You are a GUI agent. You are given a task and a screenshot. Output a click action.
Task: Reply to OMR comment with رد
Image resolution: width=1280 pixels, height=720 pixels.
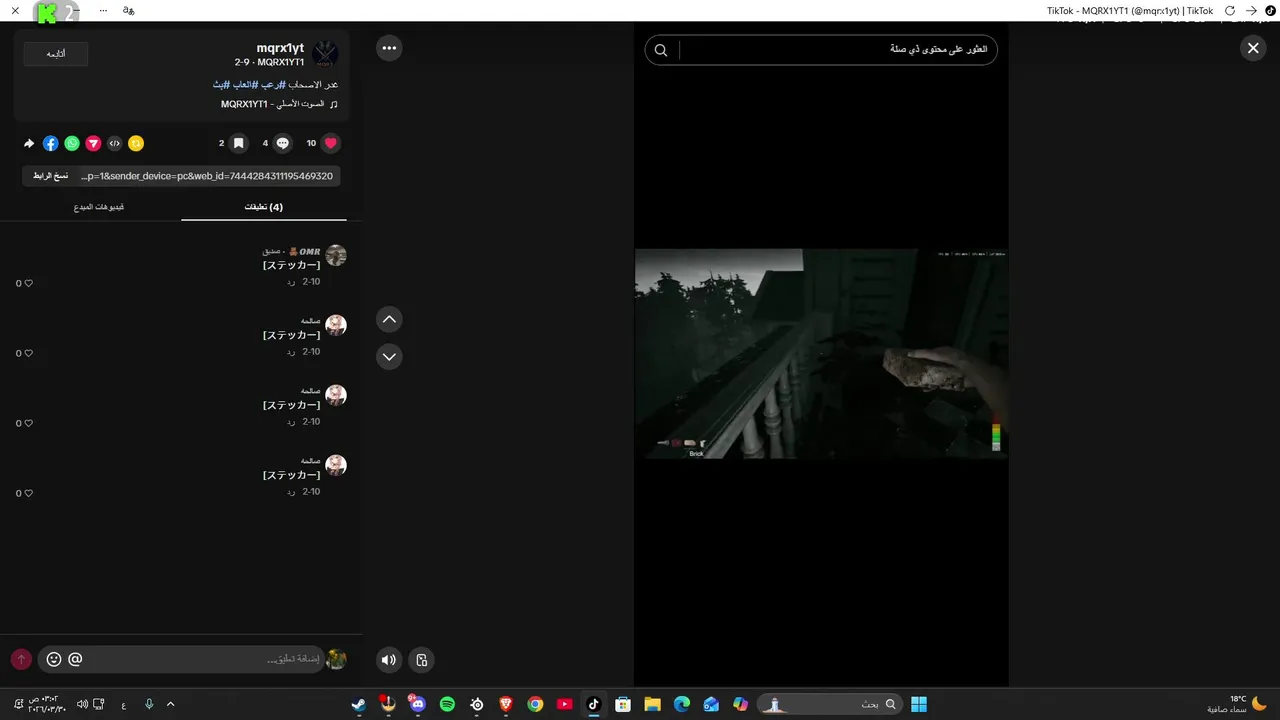[291, 282]
